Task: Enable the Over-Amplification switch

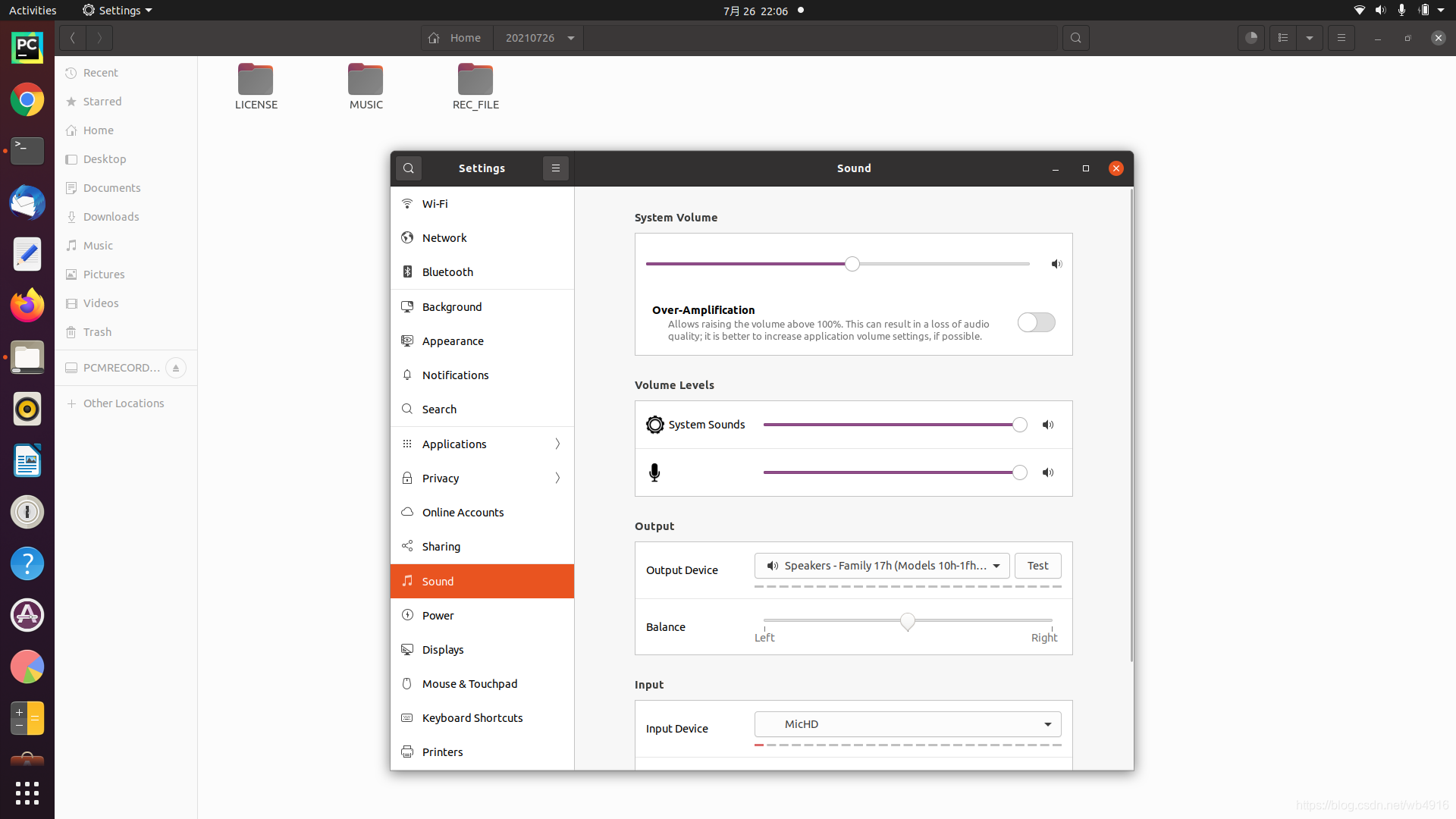Action: pyautogui.click(x=1036, y=322)
